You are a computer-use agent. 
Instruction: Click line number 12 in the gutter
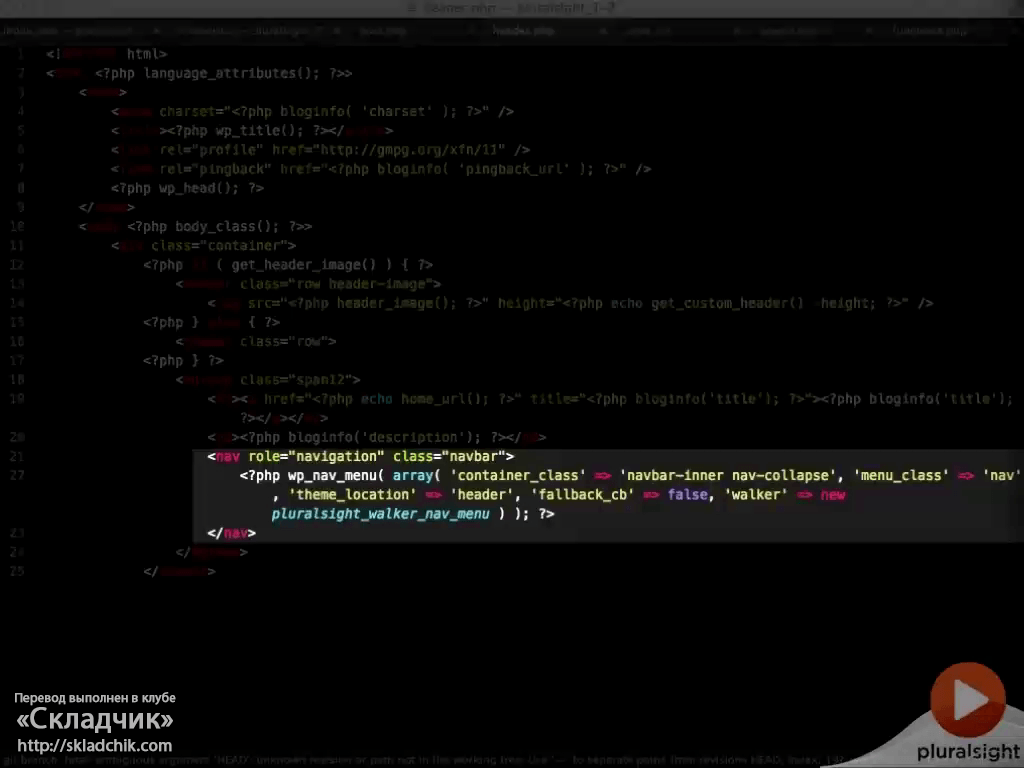click(x=17, y=264)
